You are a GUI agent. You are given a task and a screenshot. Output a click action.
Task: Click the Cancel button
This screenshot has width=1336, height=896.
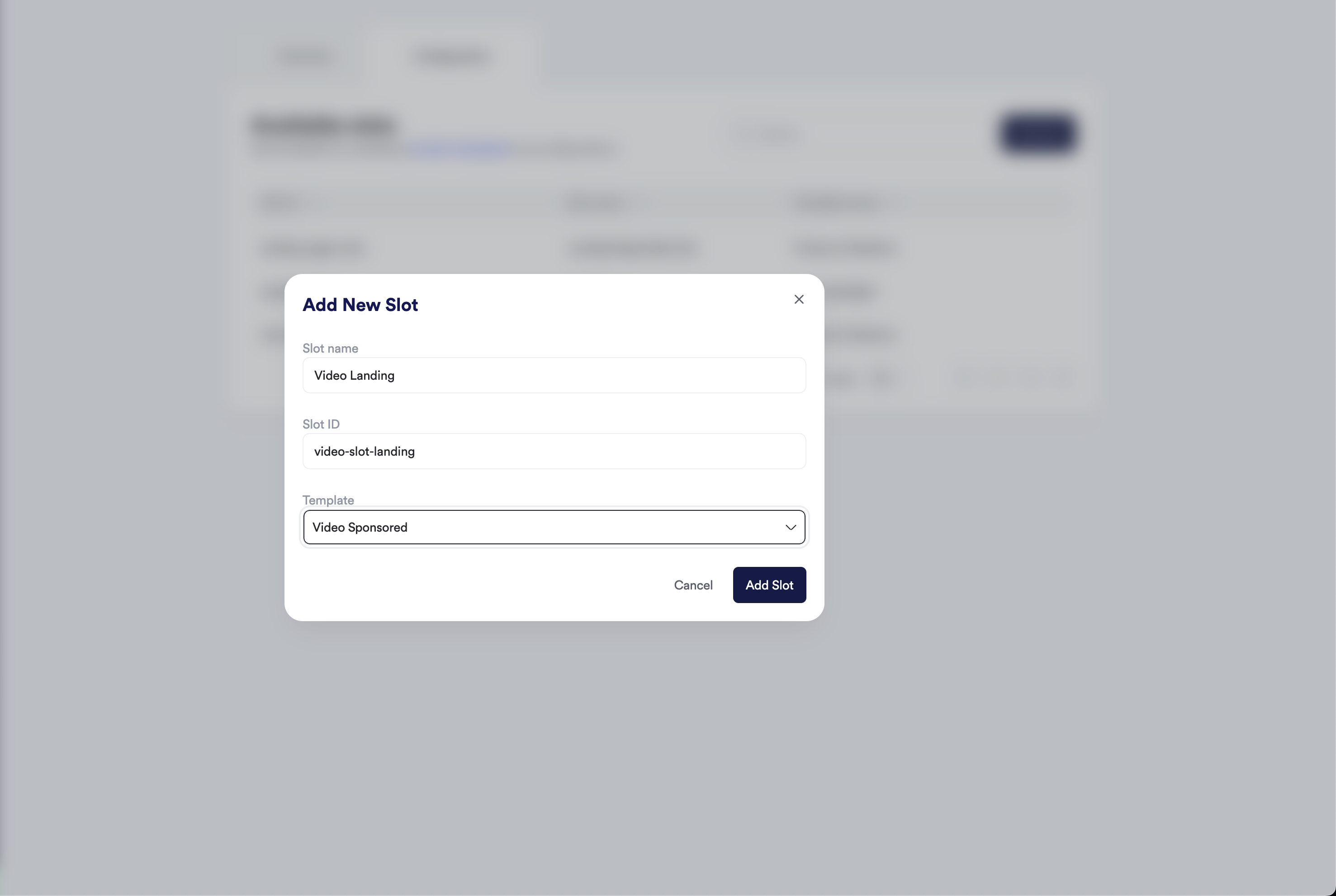(693, 585)
